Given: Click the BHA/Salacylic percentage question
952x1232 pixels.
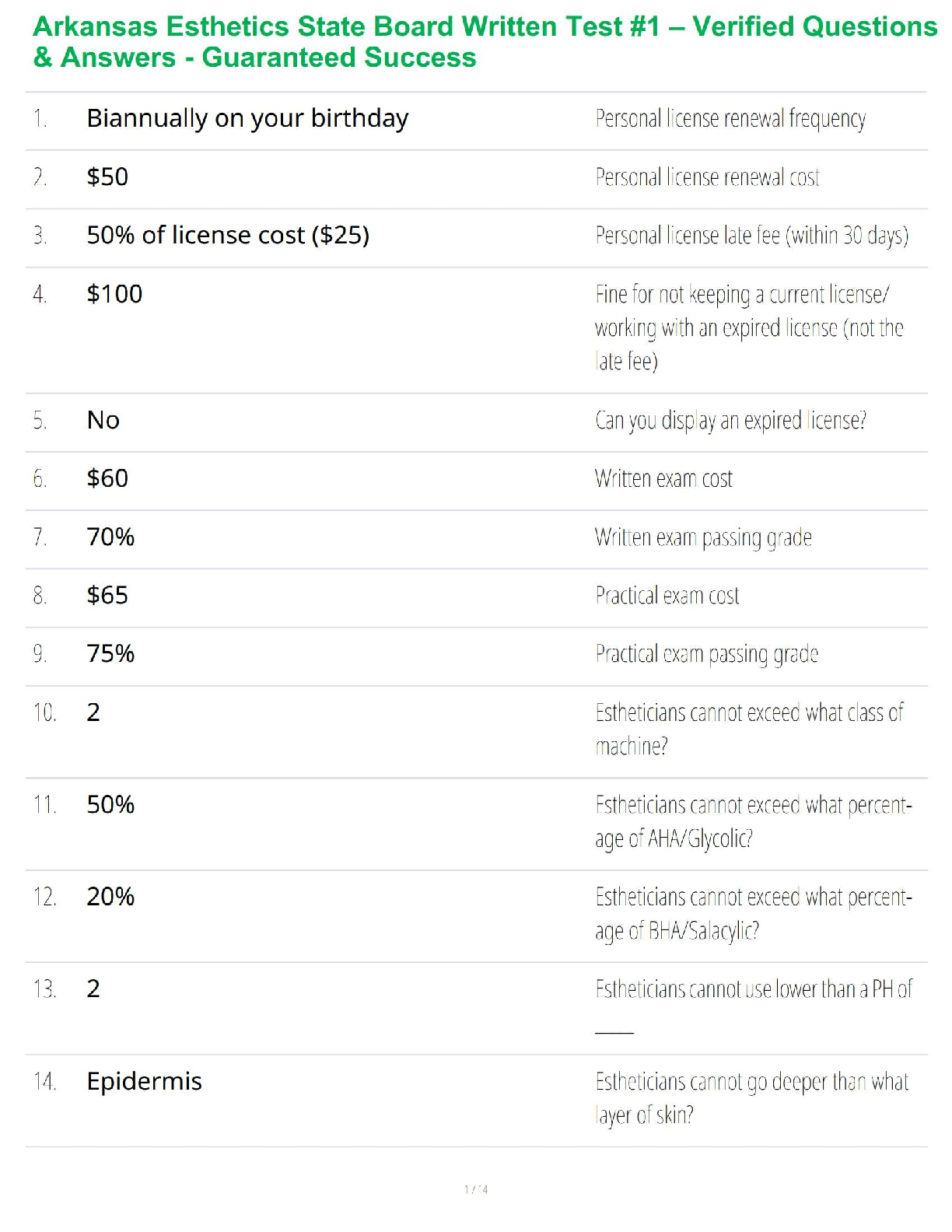Looking at the screenshot, I should [753, 913].
